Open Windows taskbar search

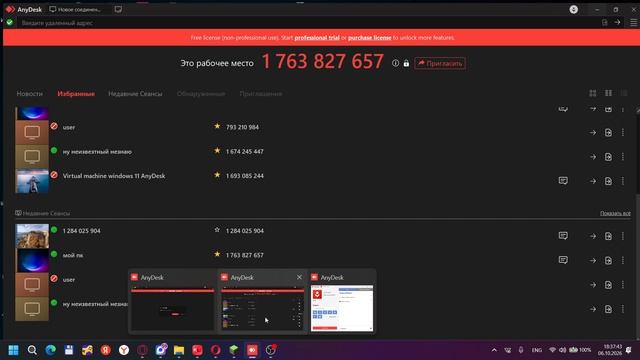tap(32, 350)
